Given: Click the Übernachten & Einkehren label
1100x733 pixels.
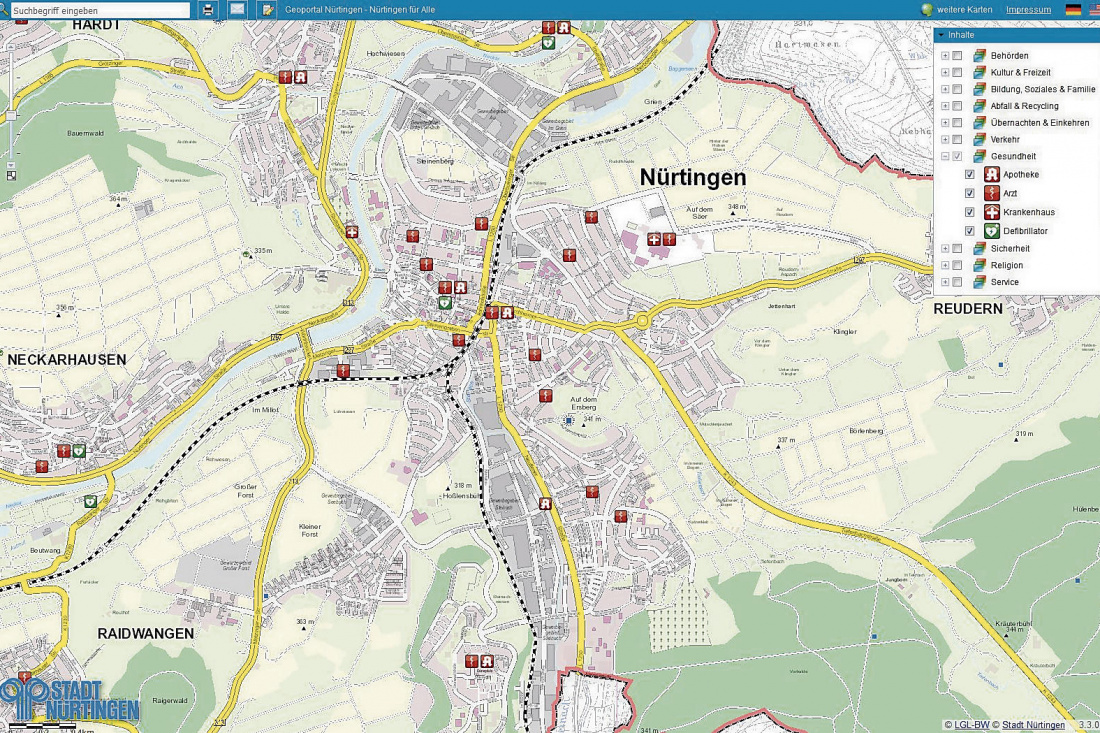Looking at the screenshot, I should pyautogui.click(x=1040, y=123).
